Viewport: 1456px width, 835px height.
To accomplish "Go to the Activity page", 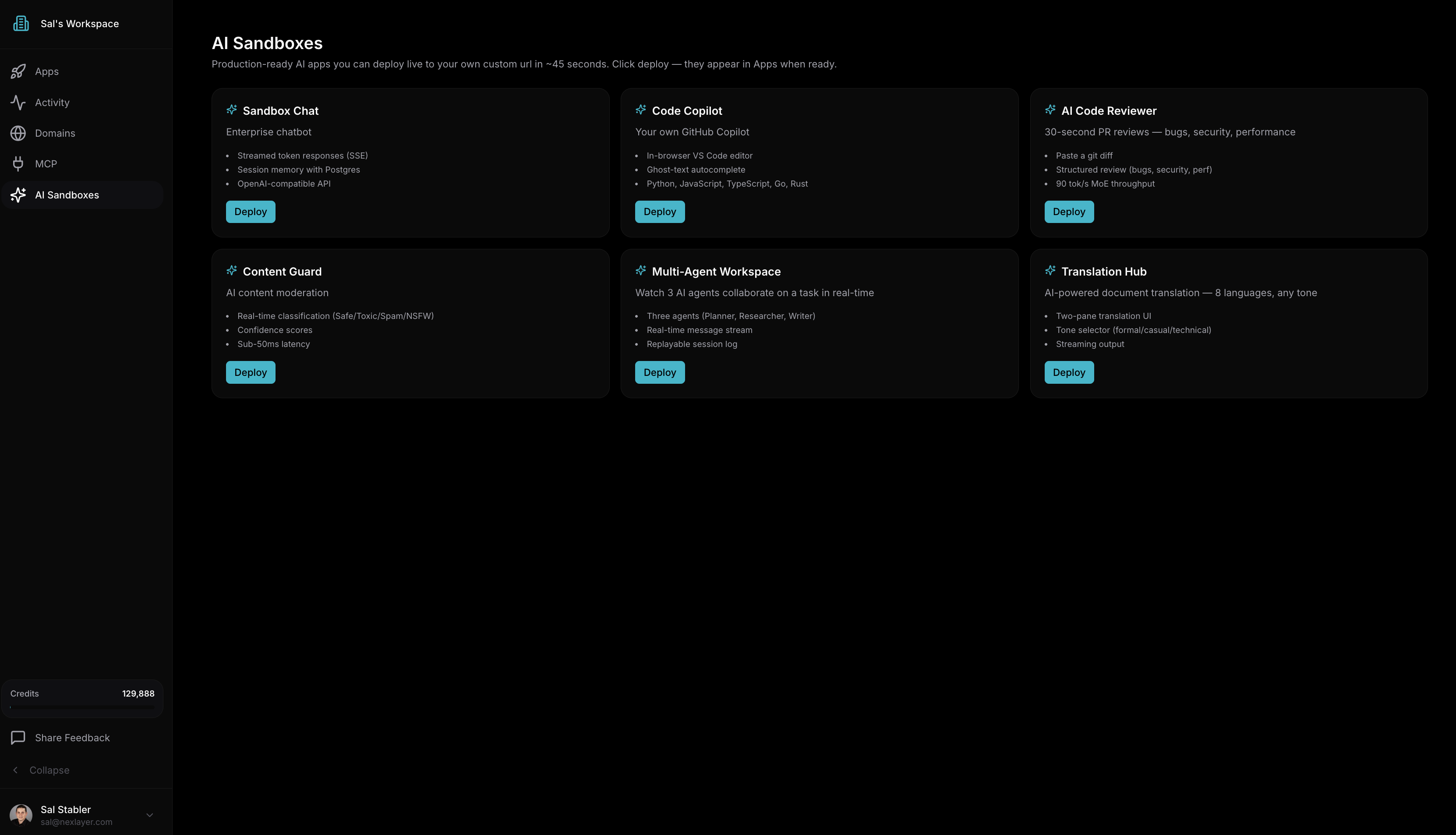I will [82, 102].
